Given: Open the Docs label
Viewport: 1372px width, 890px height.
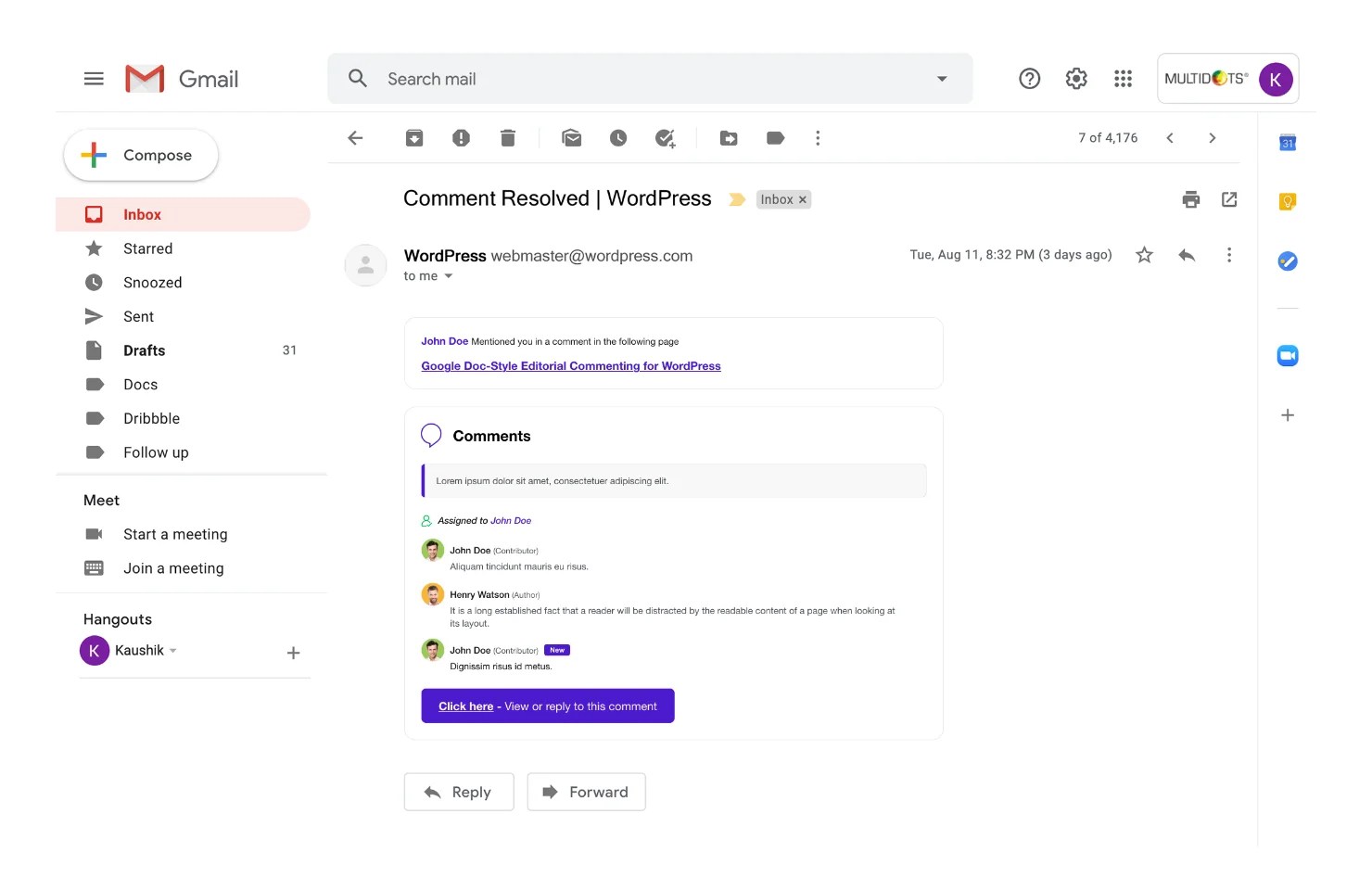Looking at the screenshot, I should (183, 385).
